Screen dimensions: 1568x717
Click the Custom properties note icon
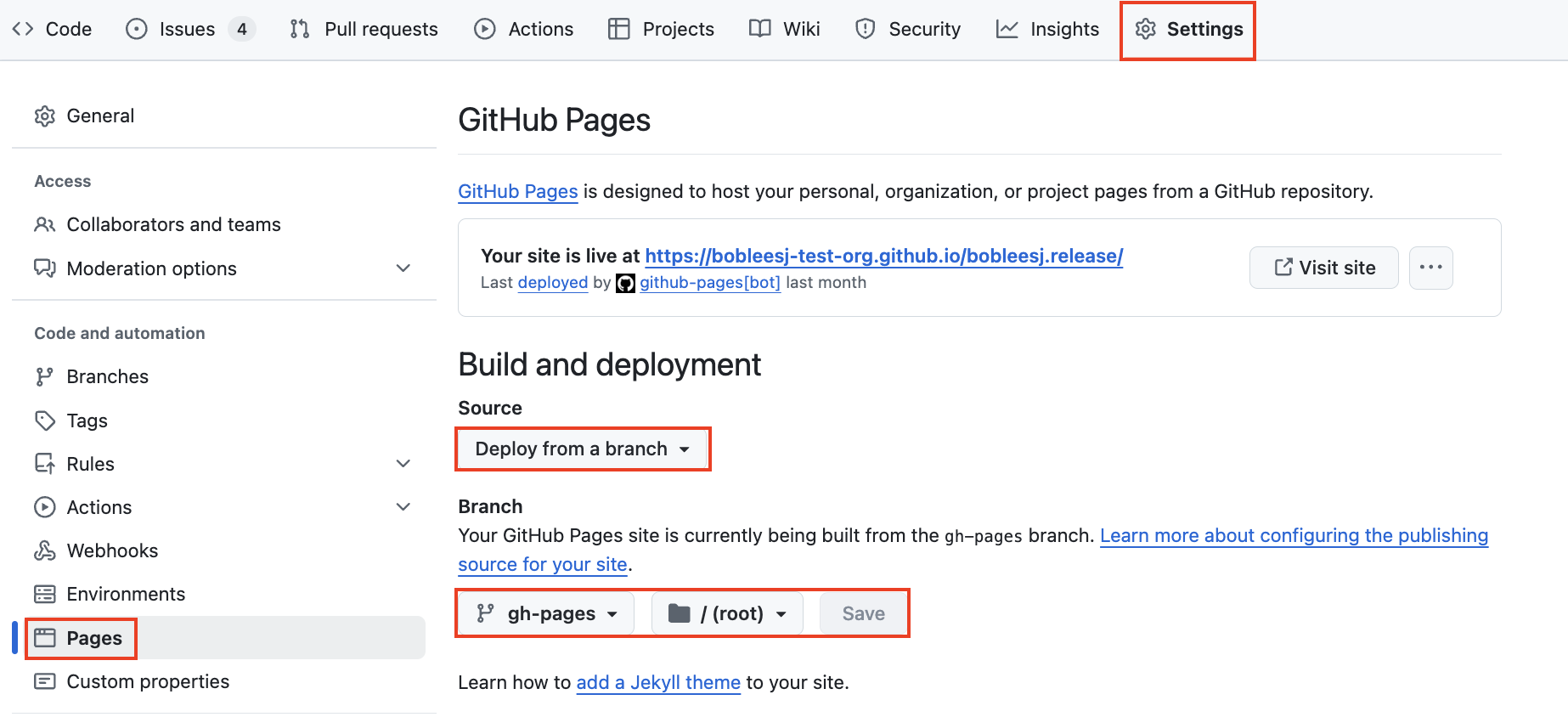pyautogui.click(x=45, y=681)
